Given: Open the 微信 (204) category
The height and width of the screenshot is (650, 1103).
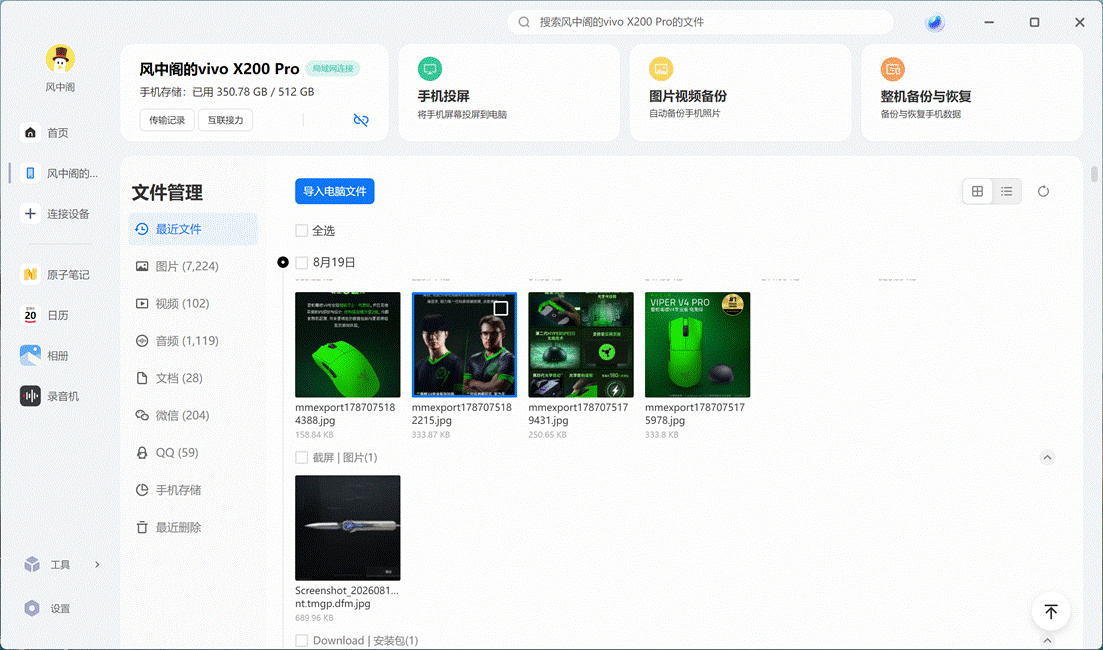Looking at the screenshot, I should coord(193,416).
